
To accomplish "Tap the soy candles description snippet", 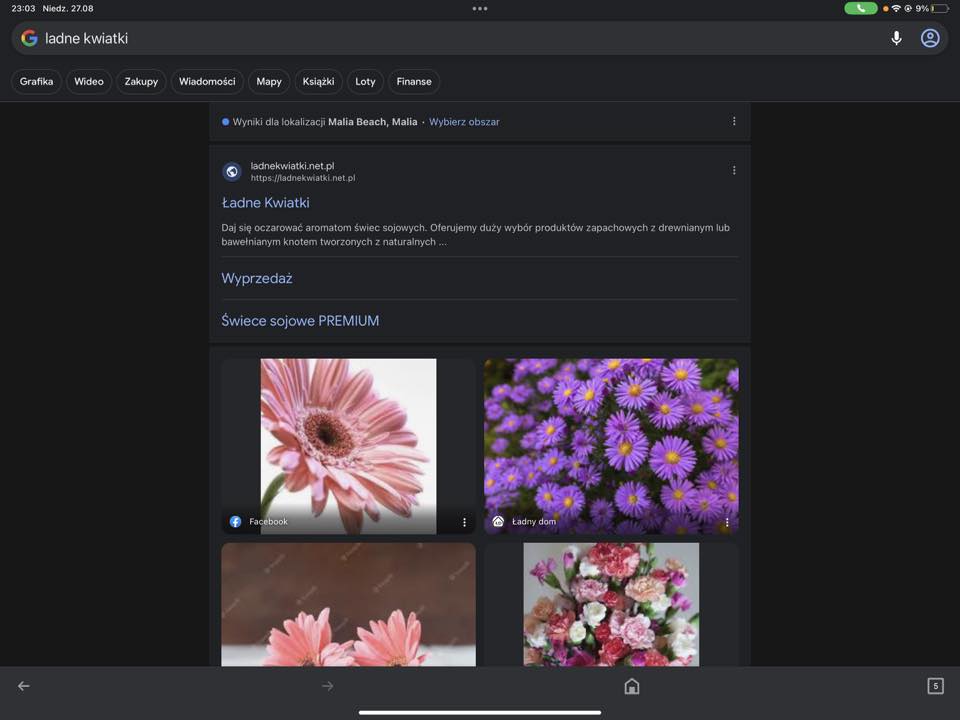I will click(476, 234).
